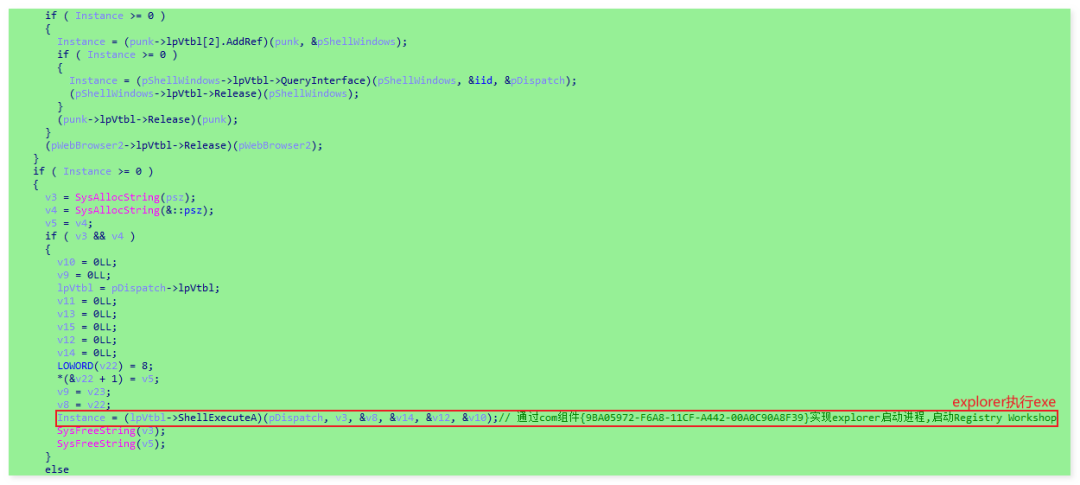The image size is (1080, 485).
Task: Click the line 'SysFreeString(v5);'
Action: [x=111, y=444]
